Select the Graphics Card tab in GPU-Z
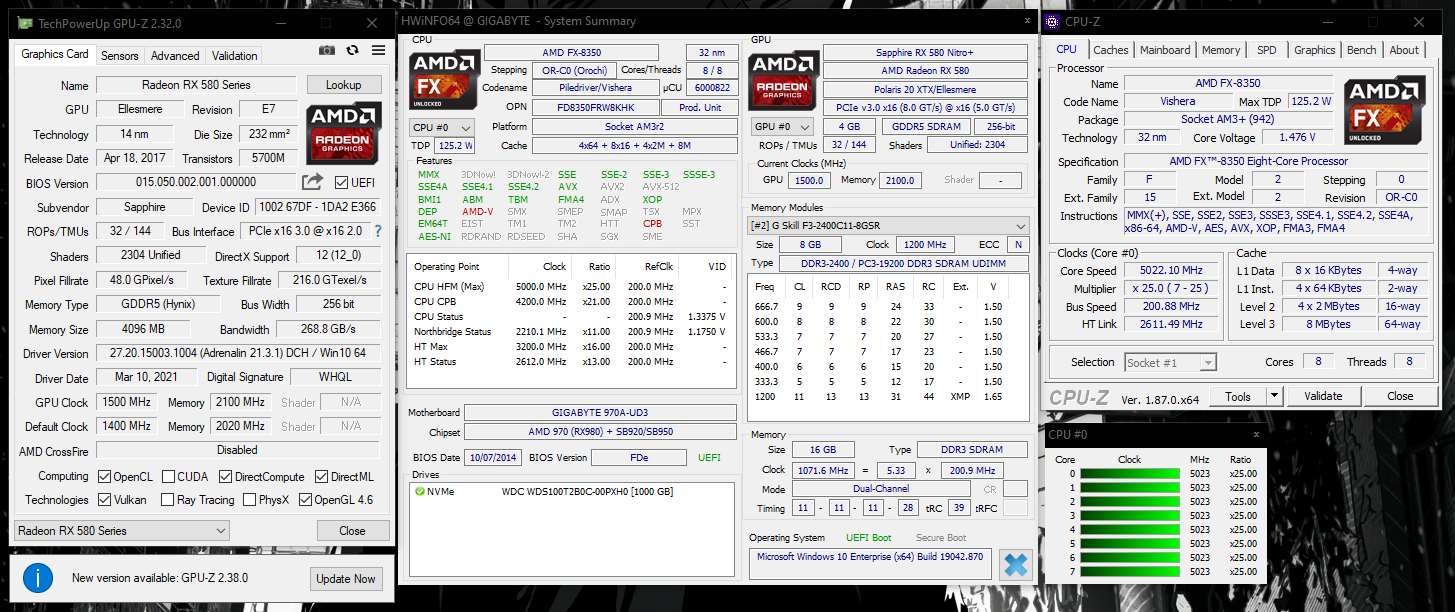 [x=55, y=54]
